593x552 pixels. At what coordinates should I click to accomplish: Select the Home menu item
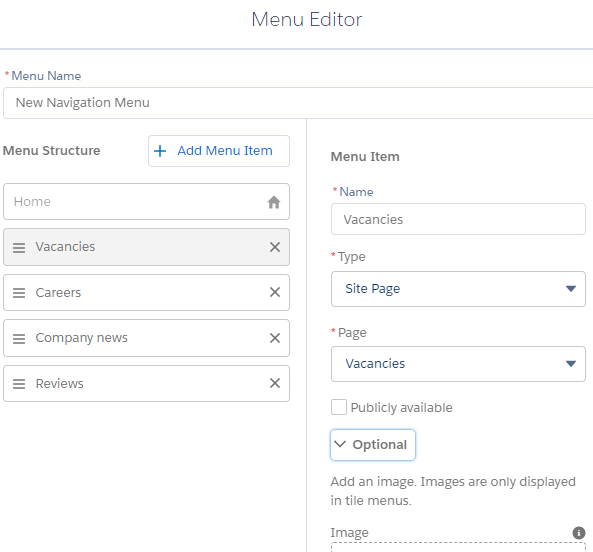click(x=146, y=202)
